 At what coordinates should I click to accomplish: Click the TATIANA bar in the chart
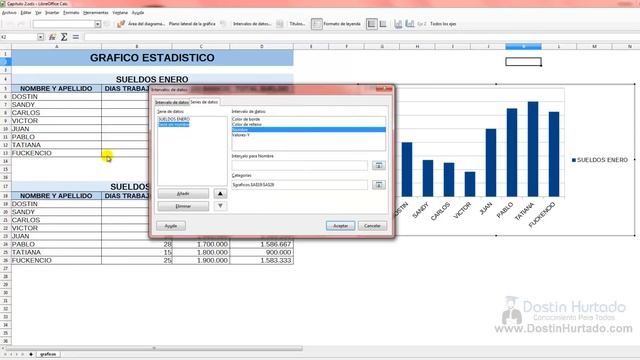[533, 149]
